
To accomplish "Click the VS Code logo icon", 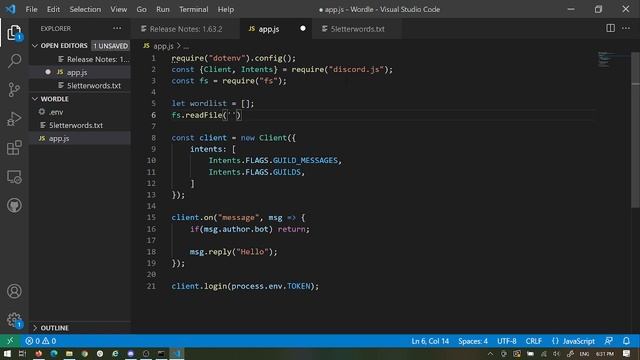I will (11, 9).
